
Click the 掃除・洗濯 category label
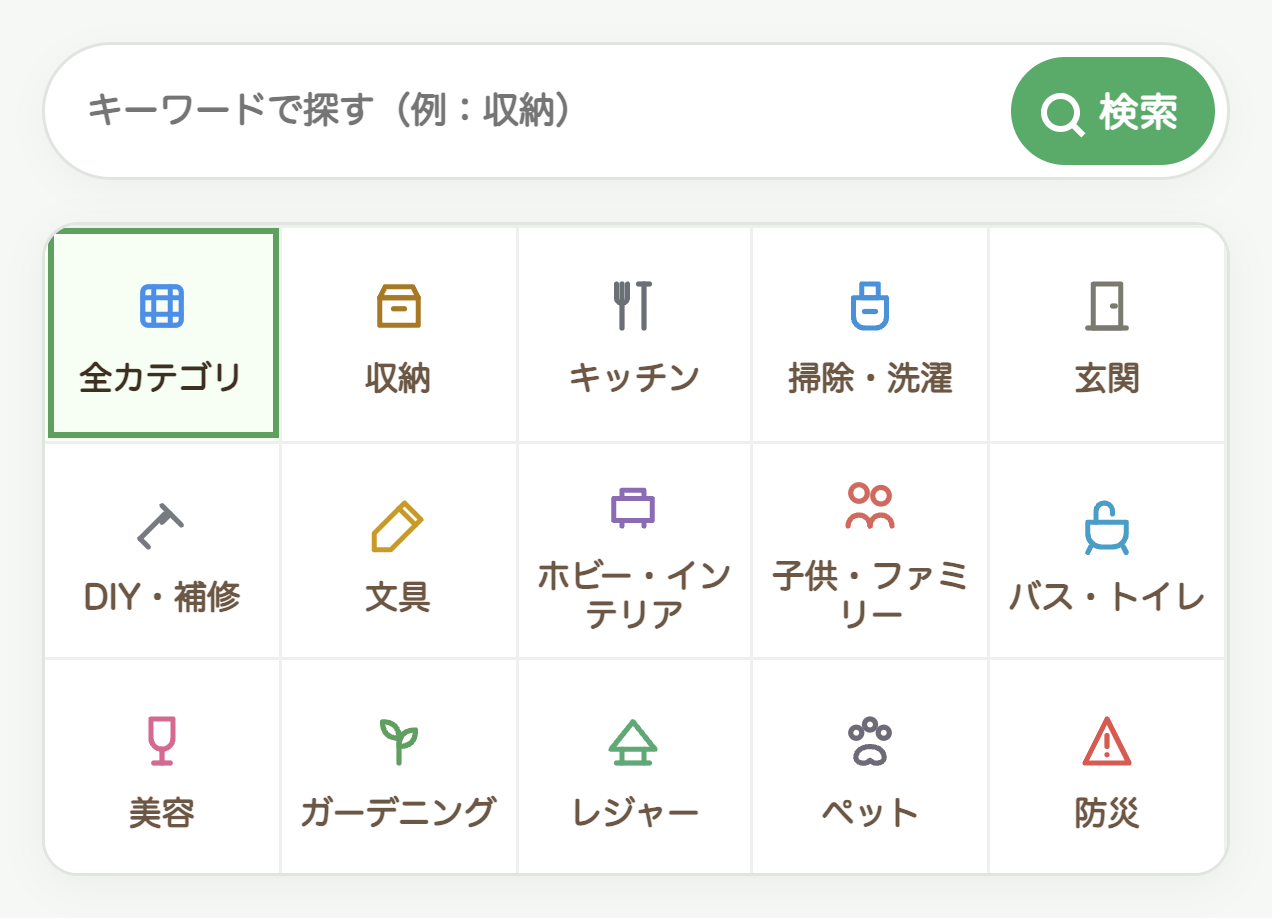[x=870, y=379]
